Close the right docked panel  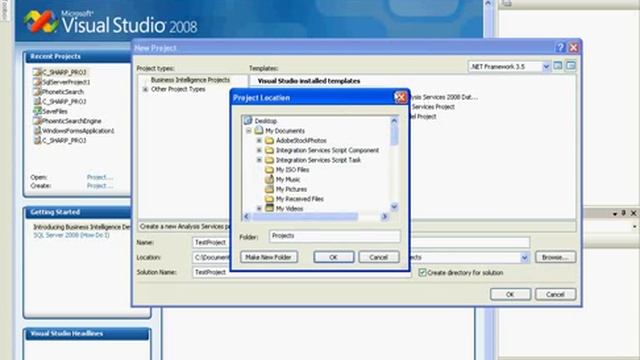(633, 213)
